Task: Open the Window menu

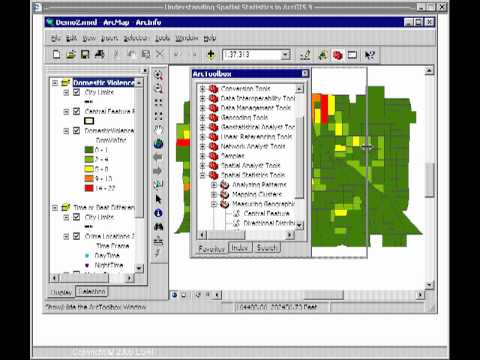Action: click(x=187, y=38)
